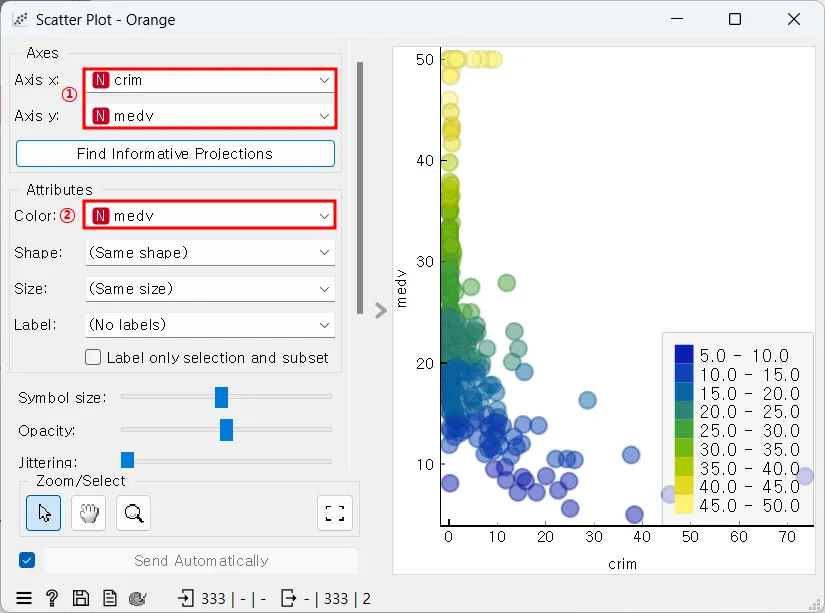Click Find Informative Projections button

click(175, 154)
